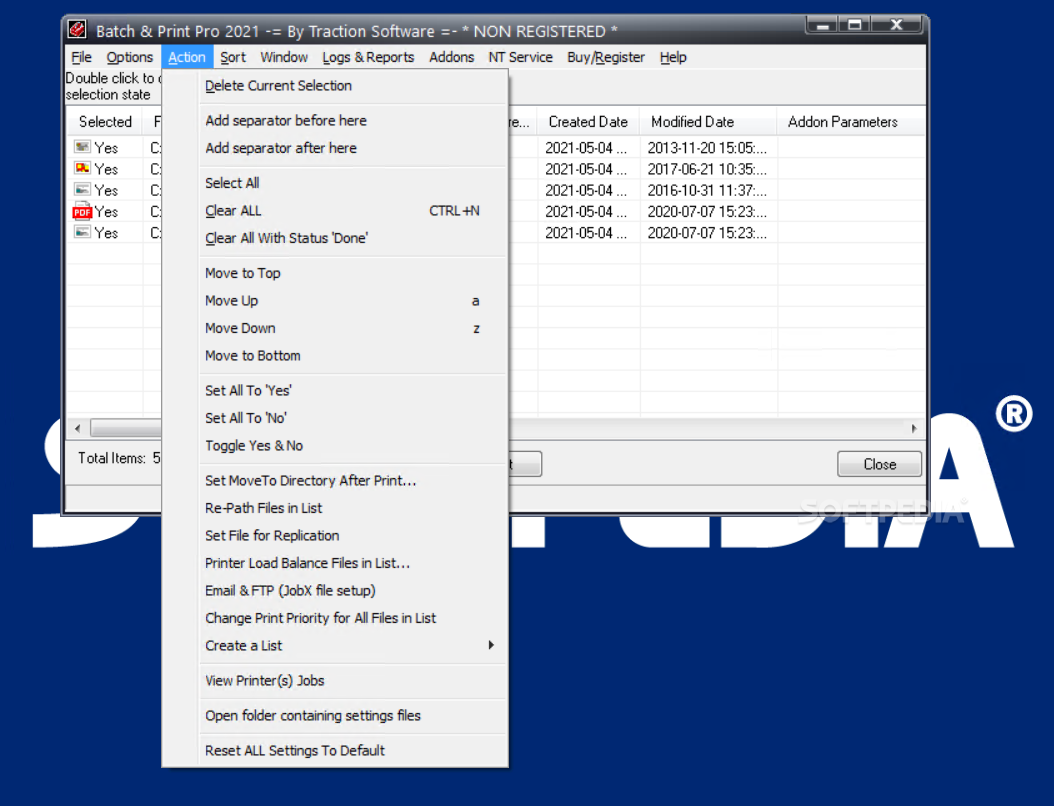Choose Toggle Yes & No

coord(335,446)
